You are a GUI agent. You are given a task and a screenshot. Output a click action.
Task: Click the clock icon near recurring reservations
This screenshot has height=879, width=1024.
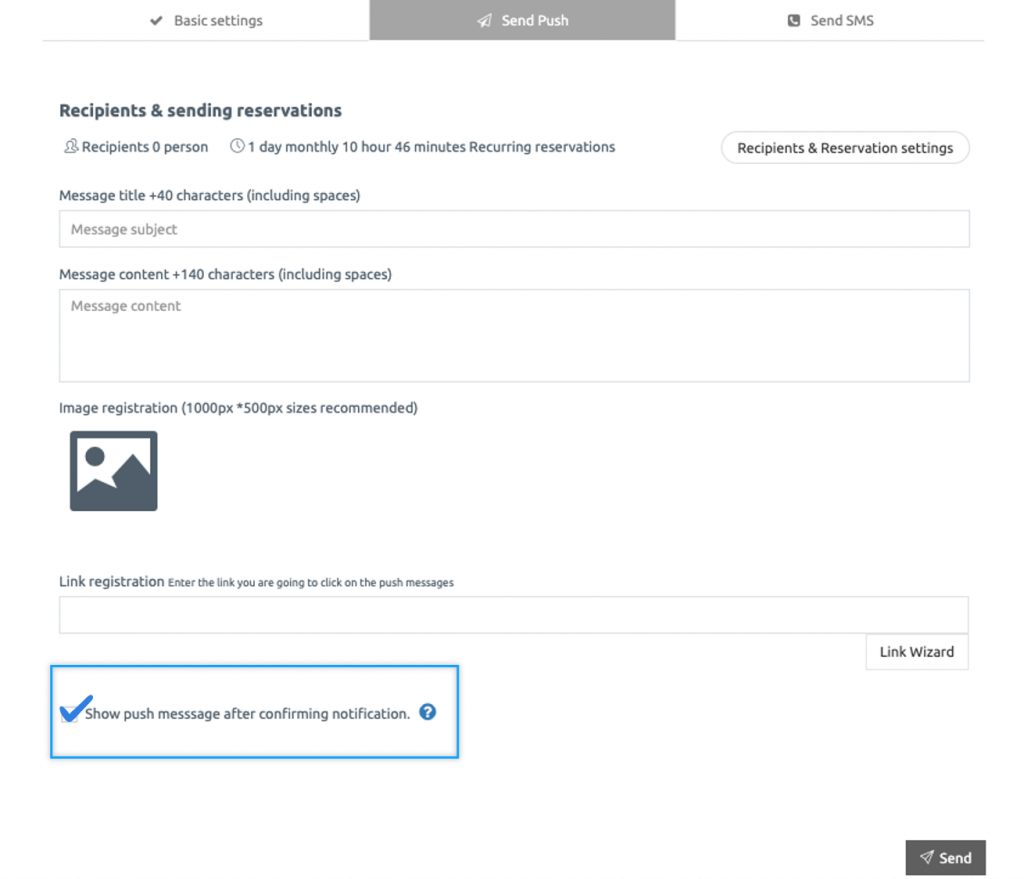pos(238,146)
